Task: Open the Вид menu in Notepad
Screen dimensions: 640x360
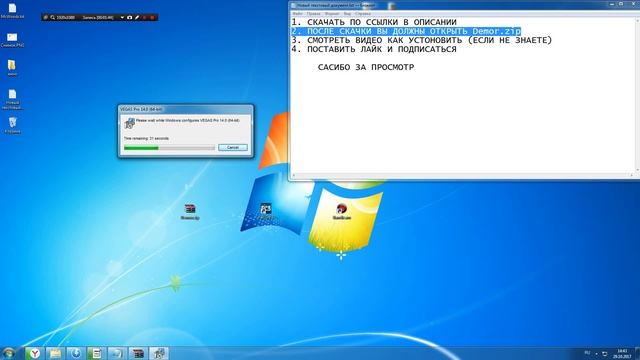Action: point(347,14)
